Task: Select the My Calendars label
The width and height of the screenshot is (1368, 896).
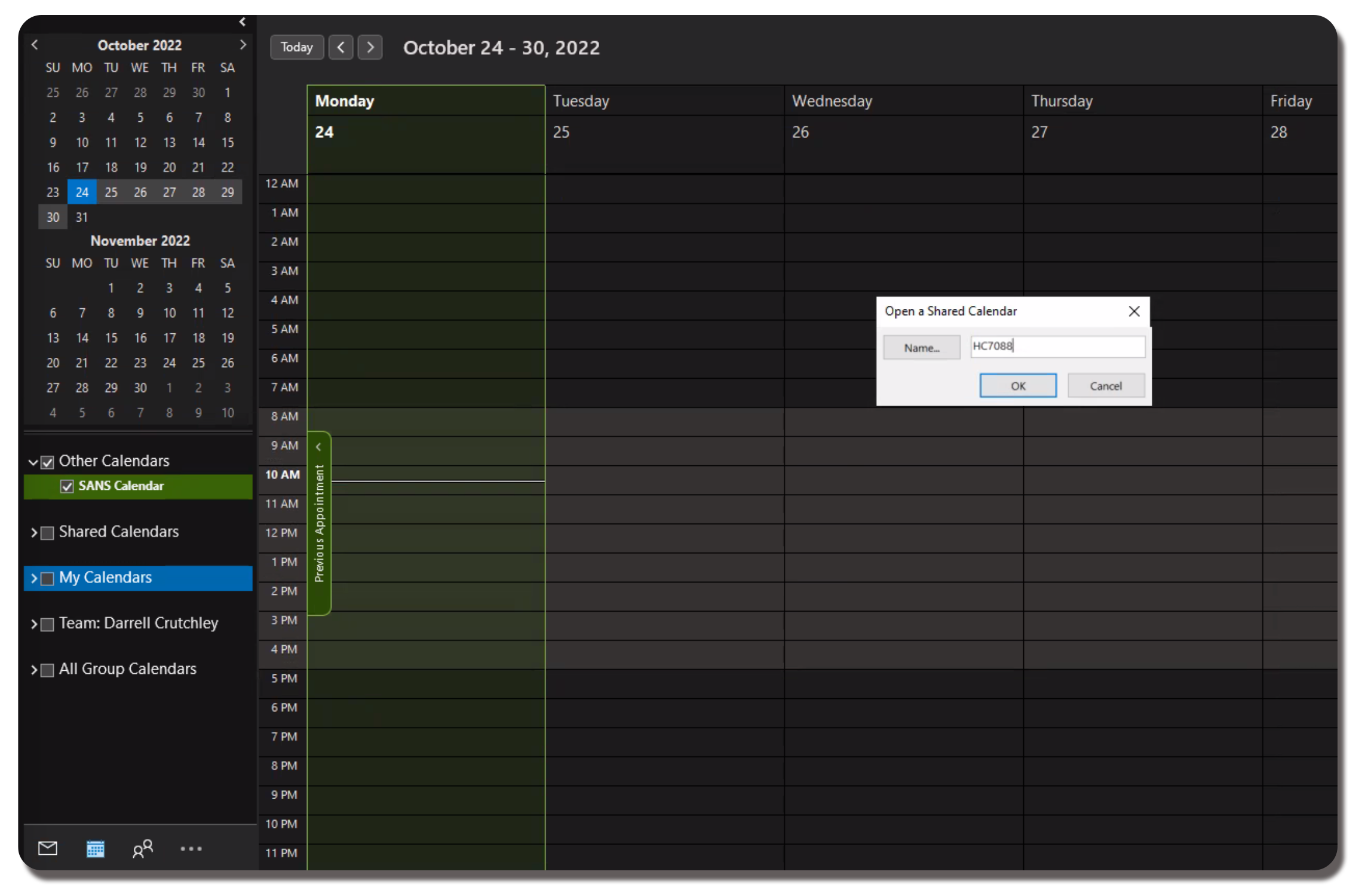Action: [105, 578]
